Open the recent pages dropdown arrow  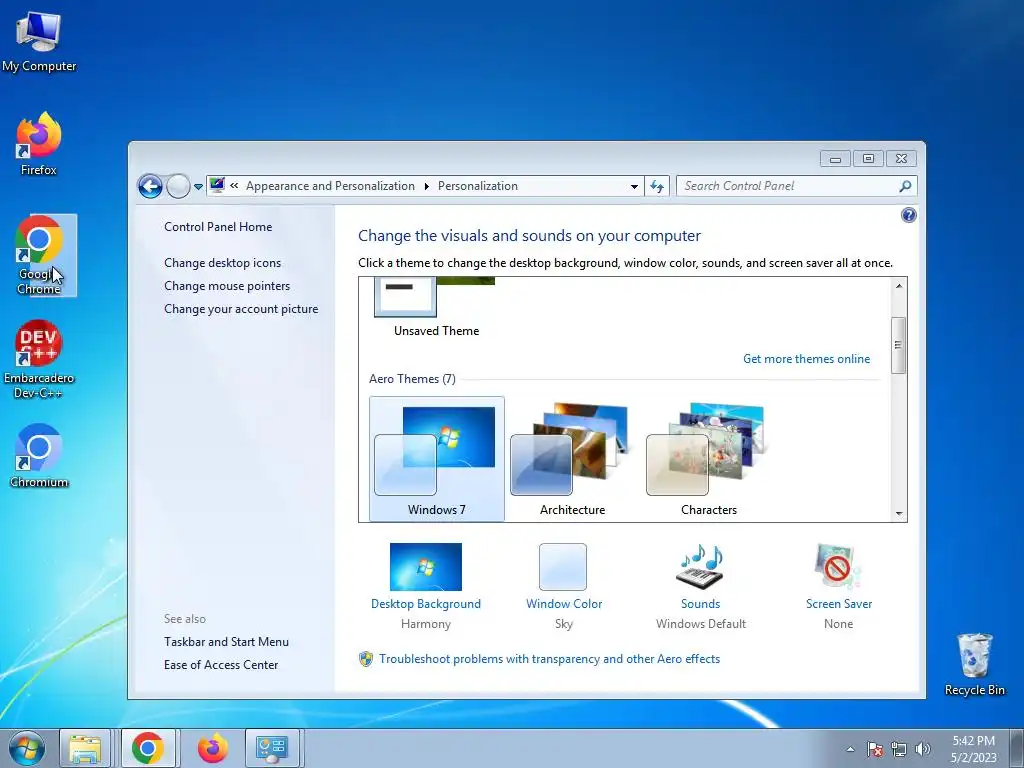[198, 187]
